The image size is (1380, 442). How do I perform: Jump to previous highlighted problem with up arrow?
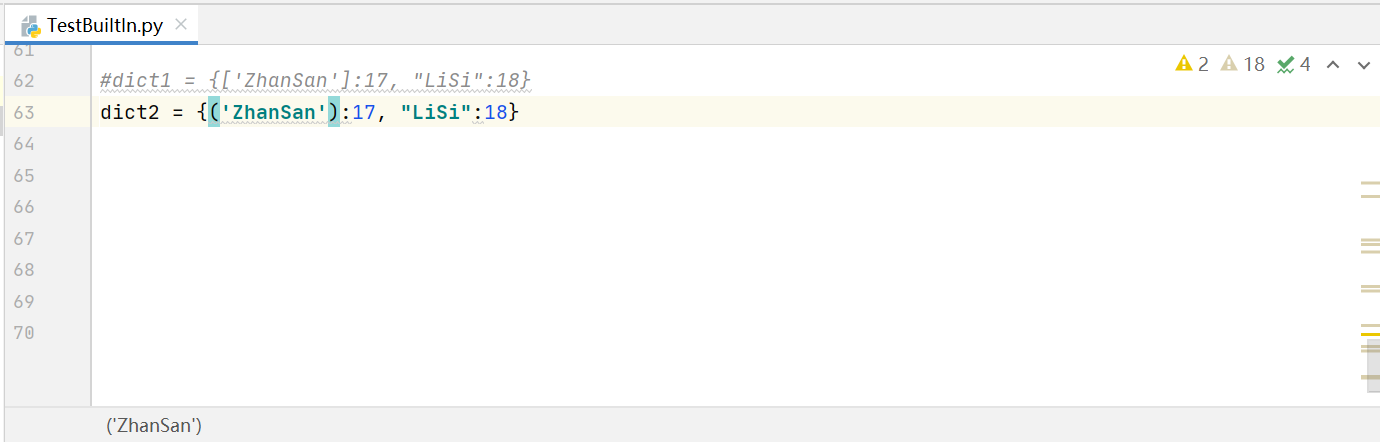(1332, 65)
